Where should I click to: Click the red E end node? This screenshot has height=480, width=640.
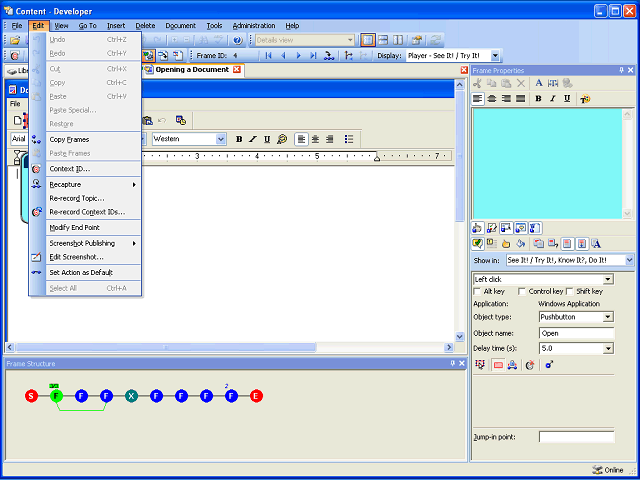[256, 396]
